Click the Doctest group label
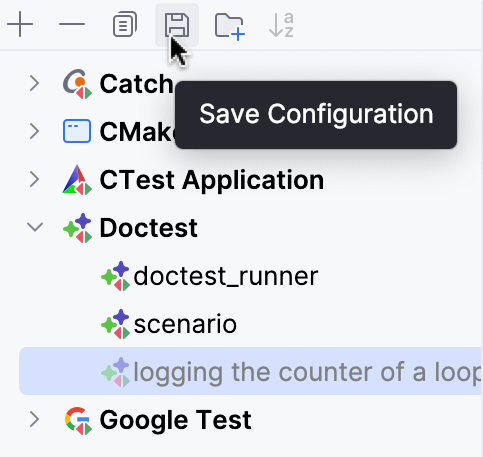The image size is (483, 457). (149, 228)
